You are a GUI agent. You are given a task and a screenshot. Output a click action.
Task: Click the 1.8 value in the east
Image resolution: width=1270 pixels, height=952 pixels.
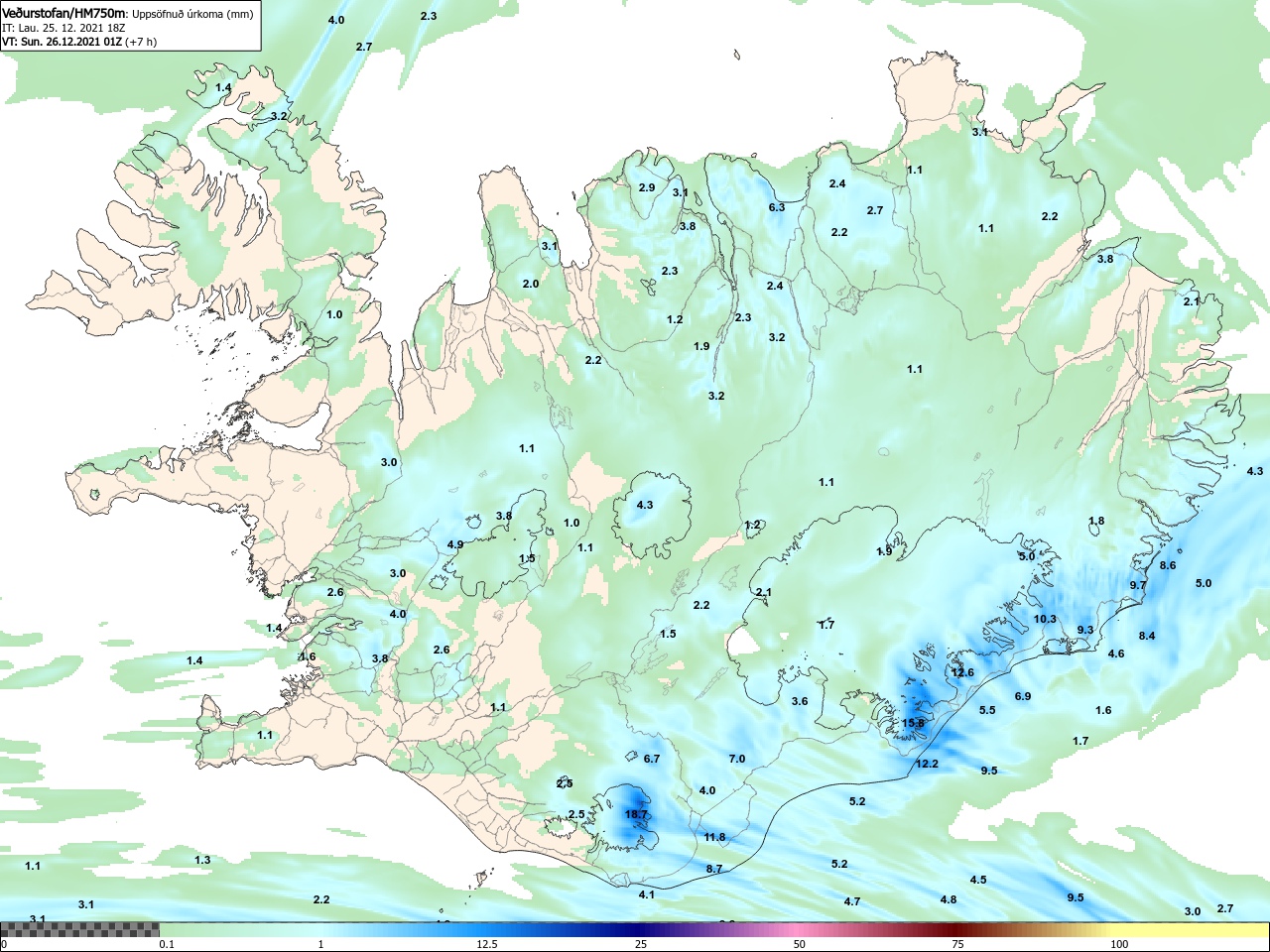pyautogui.click(x=1096, y=522)
